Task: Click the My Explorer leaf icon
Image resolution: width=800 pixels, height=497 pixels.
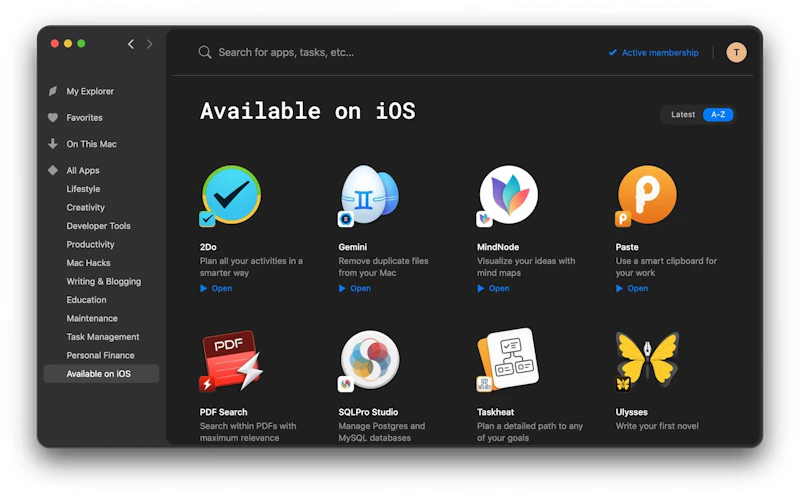Action: tap(53, 91)
